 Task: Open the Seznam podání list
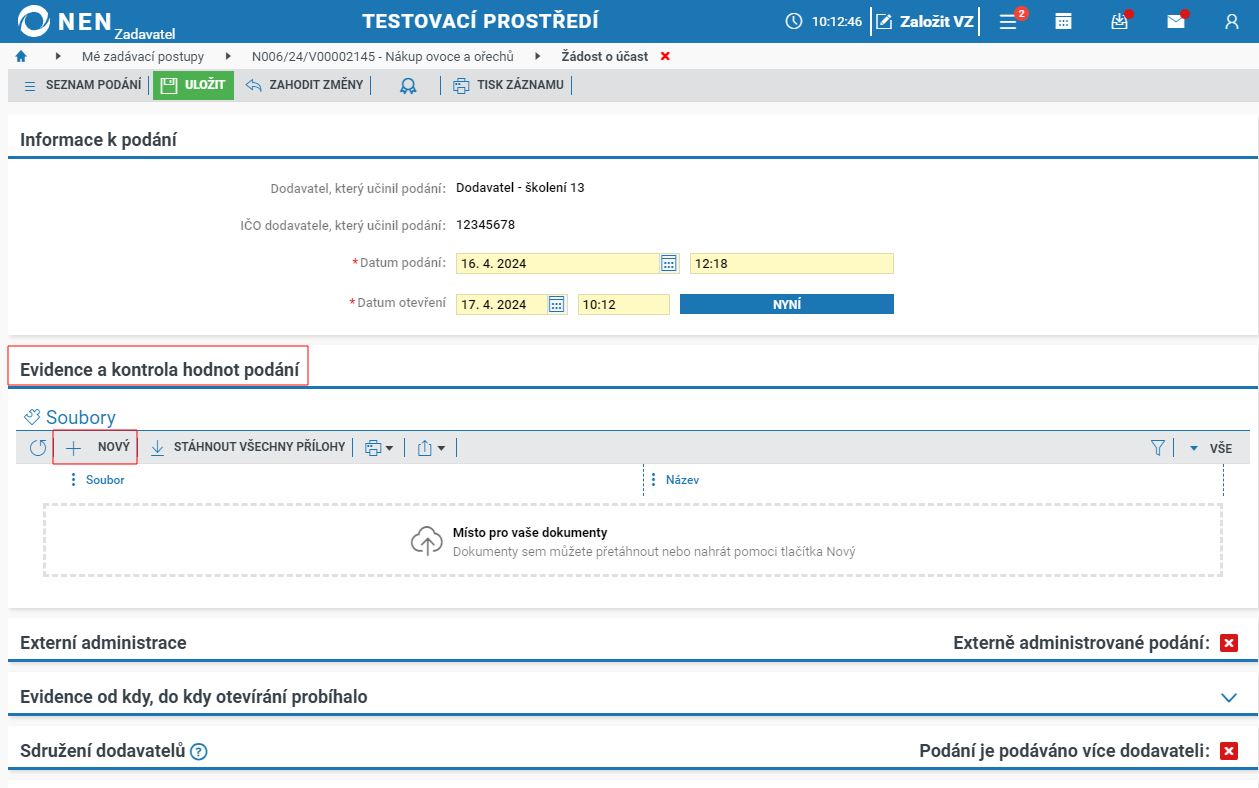click(82, 85)
